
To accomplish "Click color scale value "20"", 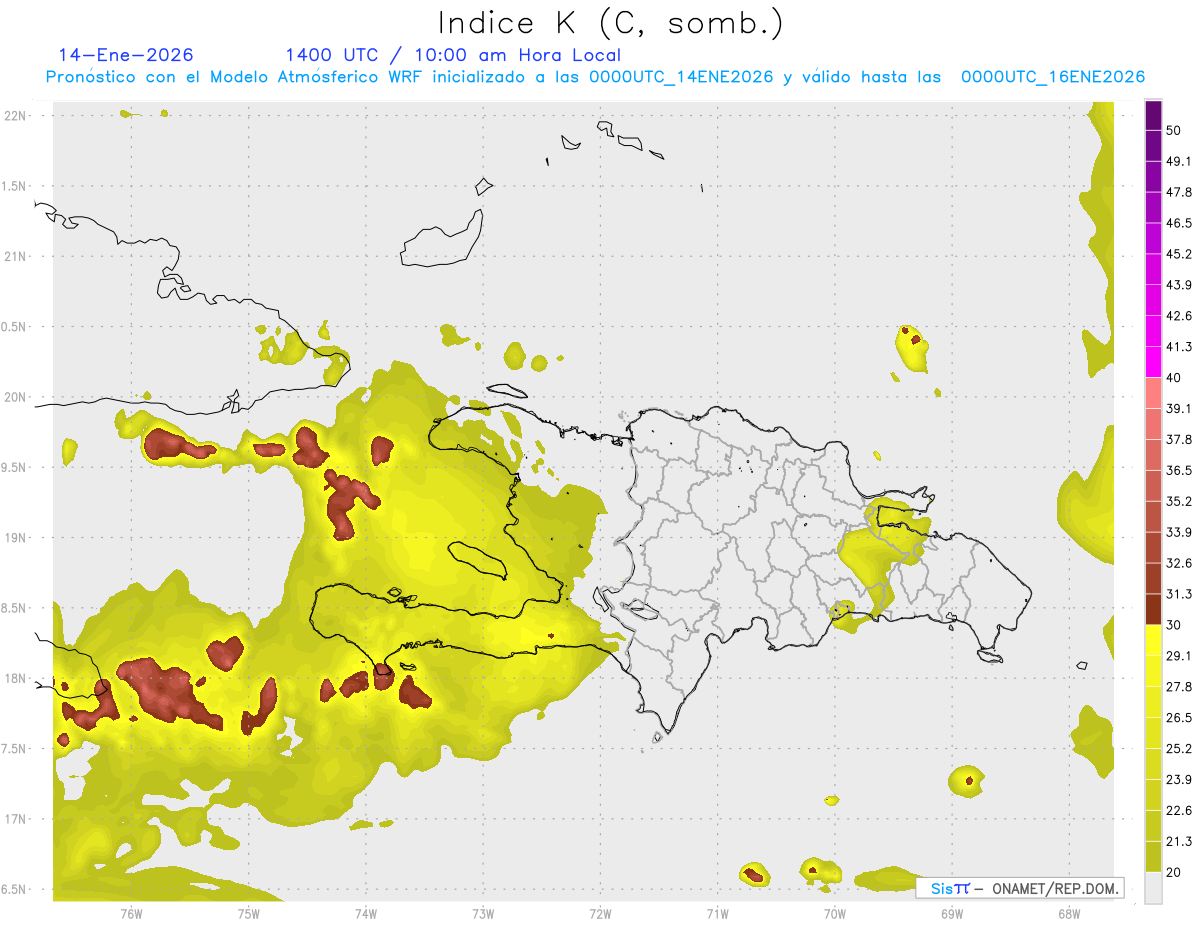I will click(1173, 873).
